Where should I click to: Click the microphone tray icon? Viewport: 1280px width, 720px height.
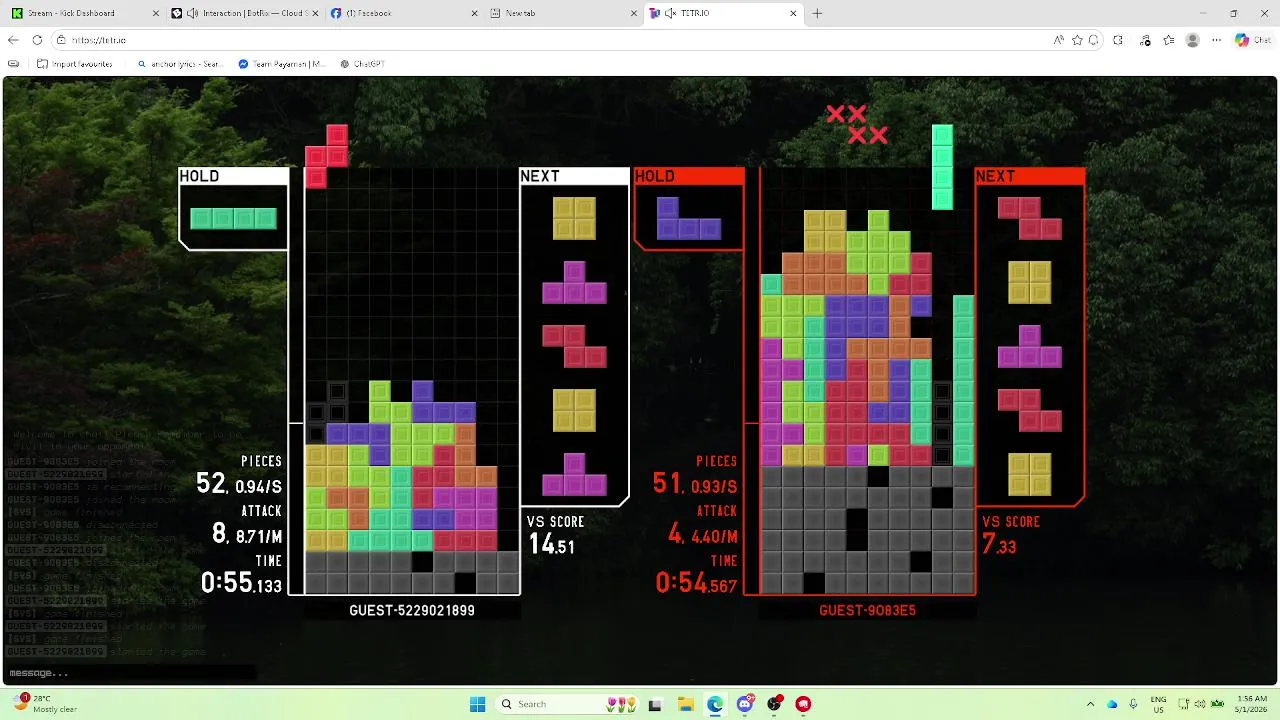click(x=1133, y=704)
